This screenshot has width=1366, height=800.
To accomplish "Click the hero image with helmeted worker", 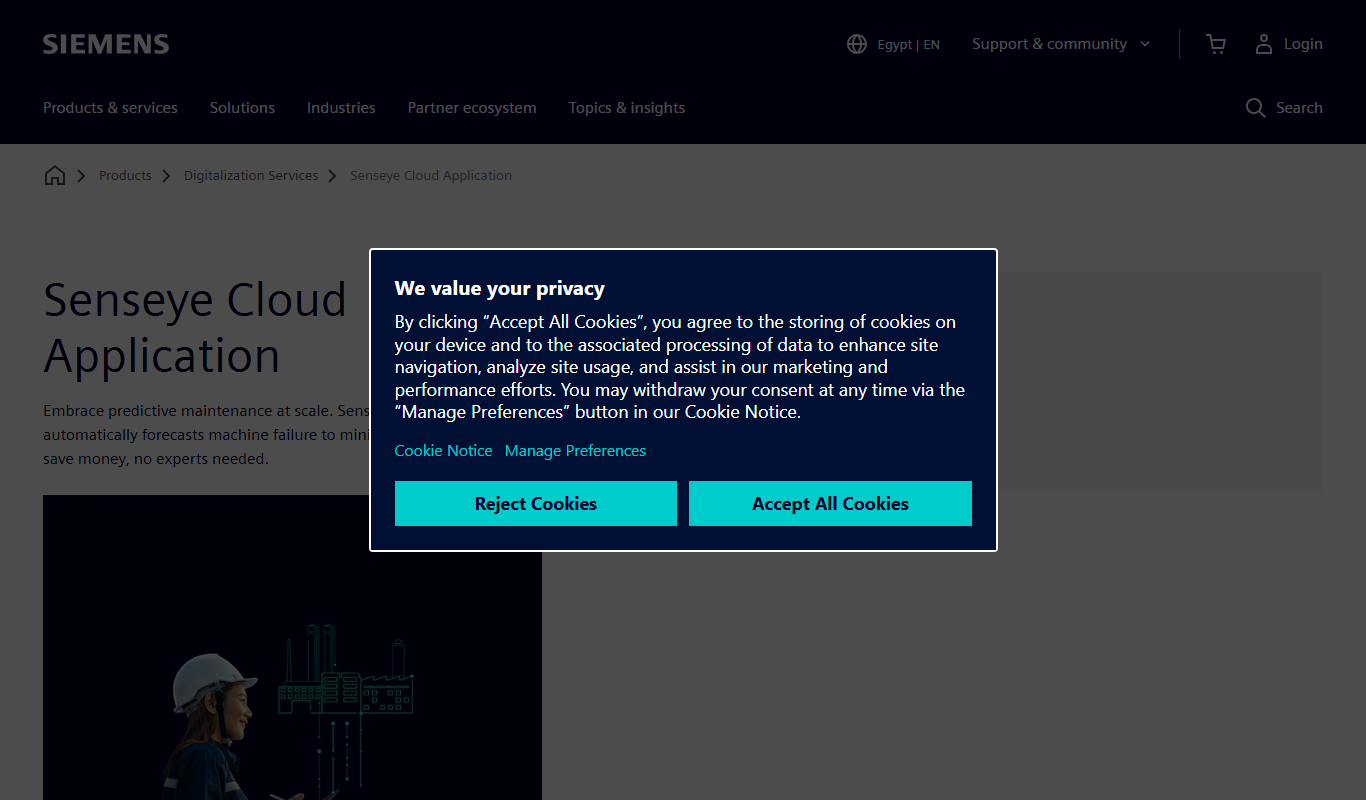I will click(292, 647).
